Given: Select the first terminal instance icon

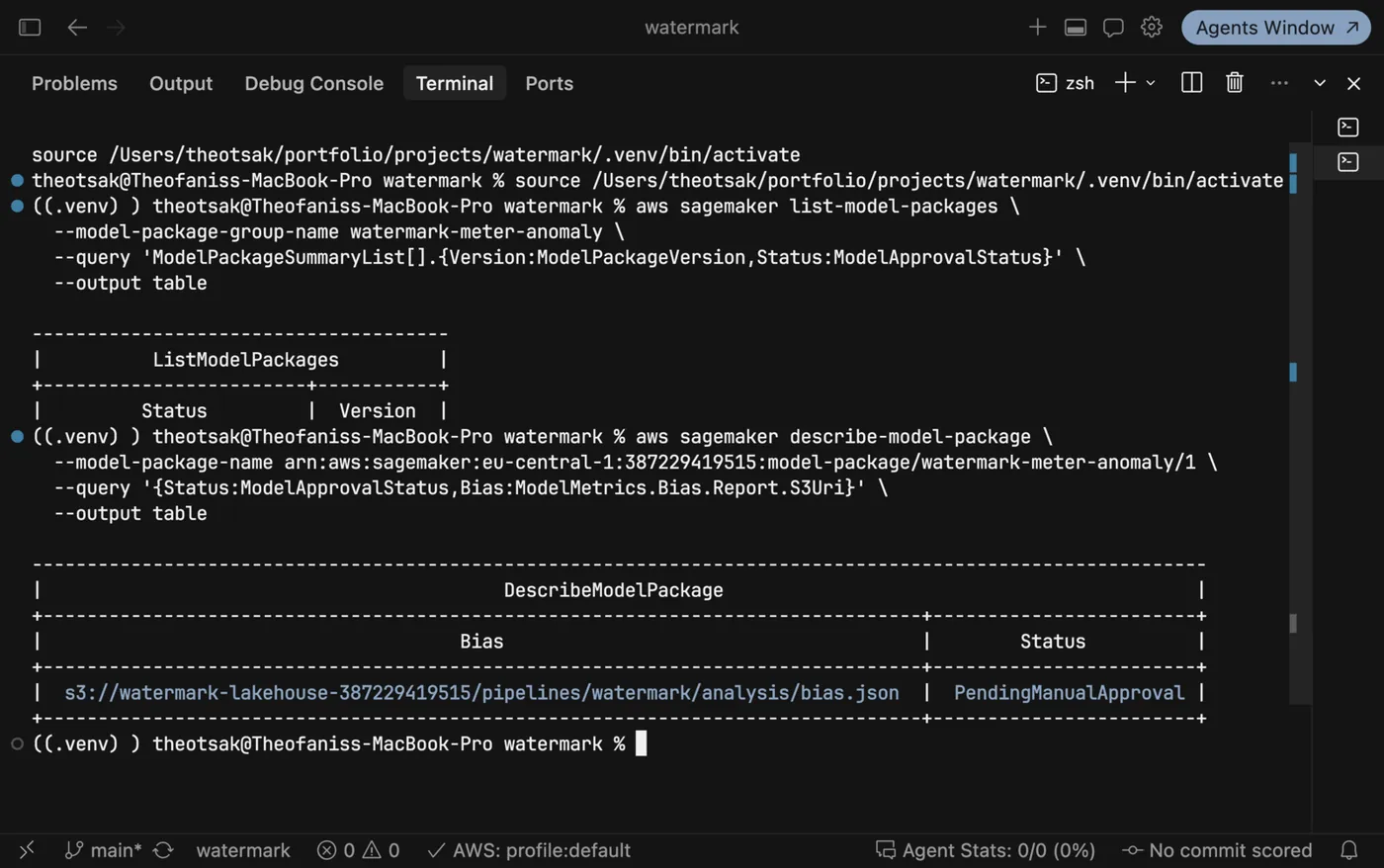Looking at the screenshot, I should coord(1348,127).
